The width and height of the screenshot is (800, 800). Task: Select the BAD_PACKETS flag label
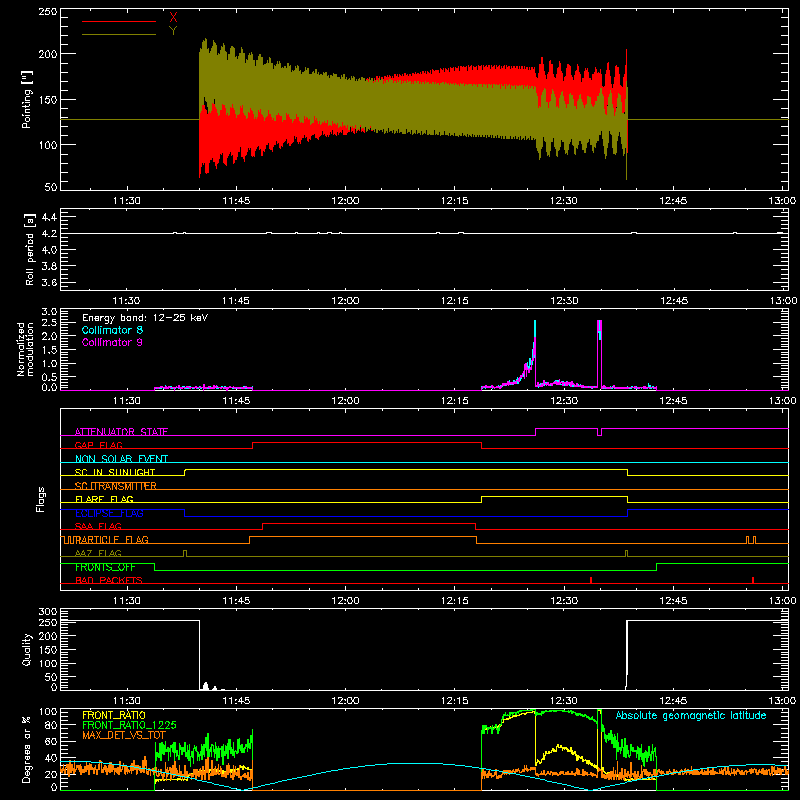coord(109,580)
